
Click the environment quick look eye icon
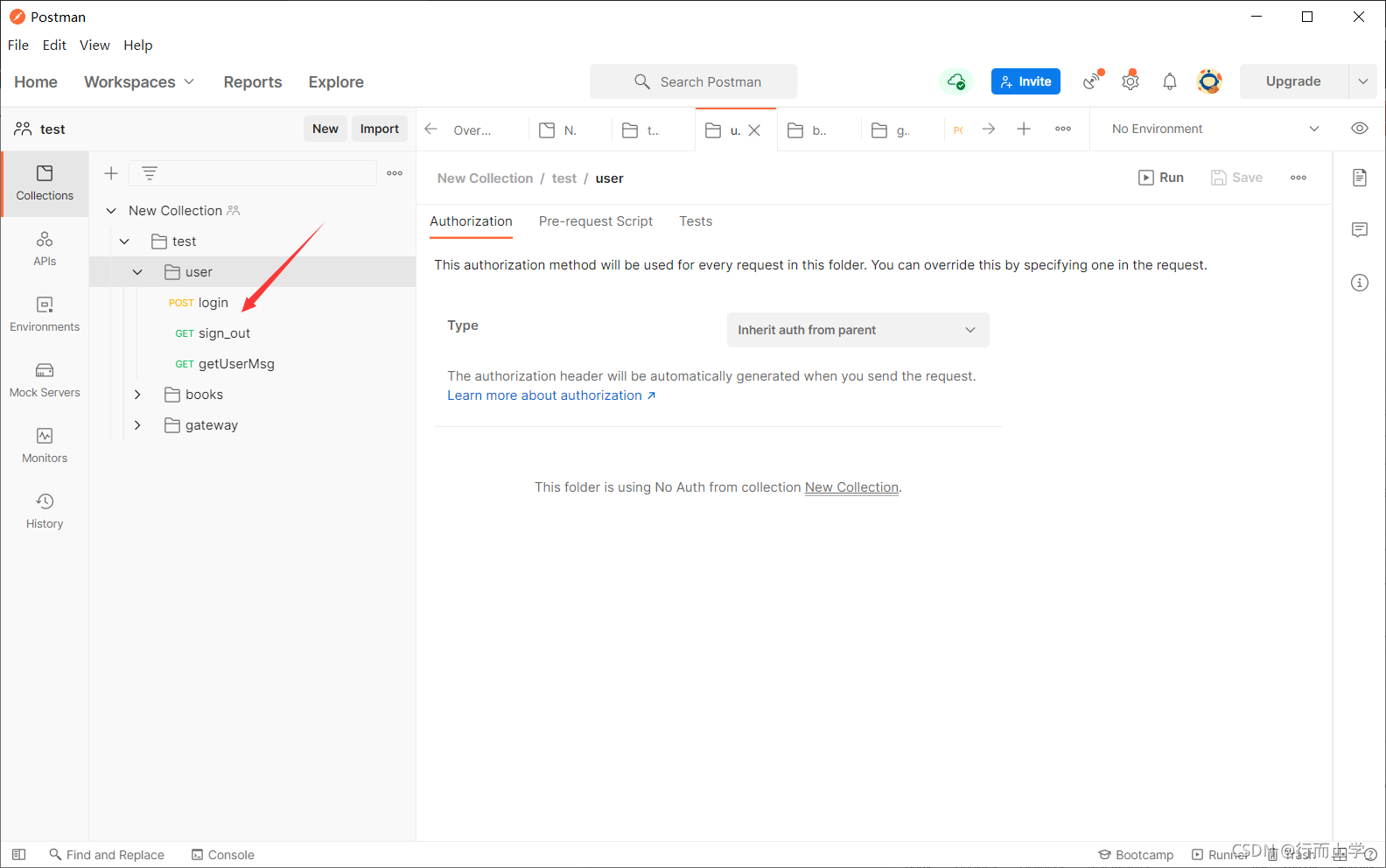pyautogui.click(x=1360, y=129)
